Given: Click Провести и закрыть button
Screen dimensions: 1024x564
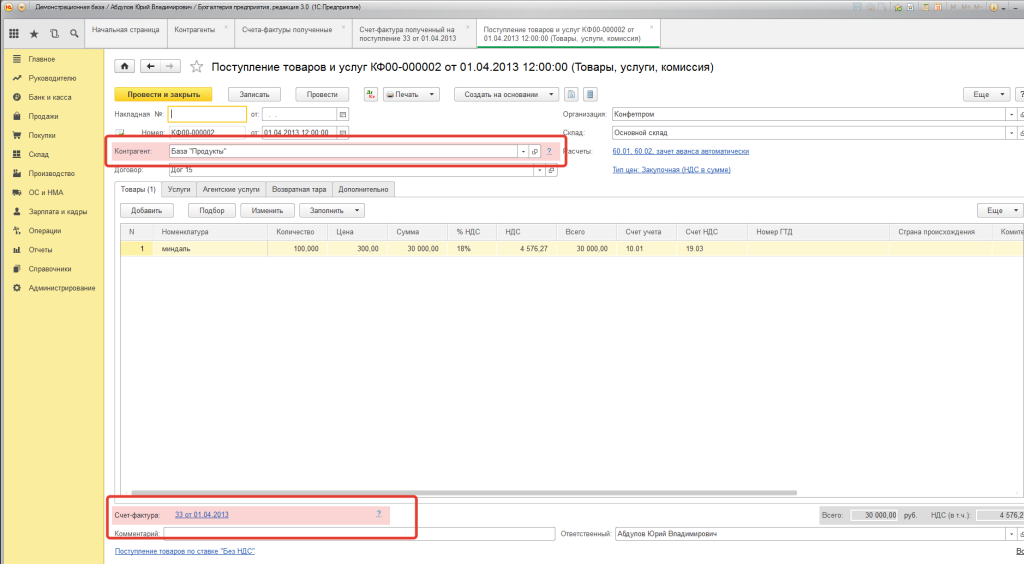Looking at the screenshot, I should [x=163, y=94].
